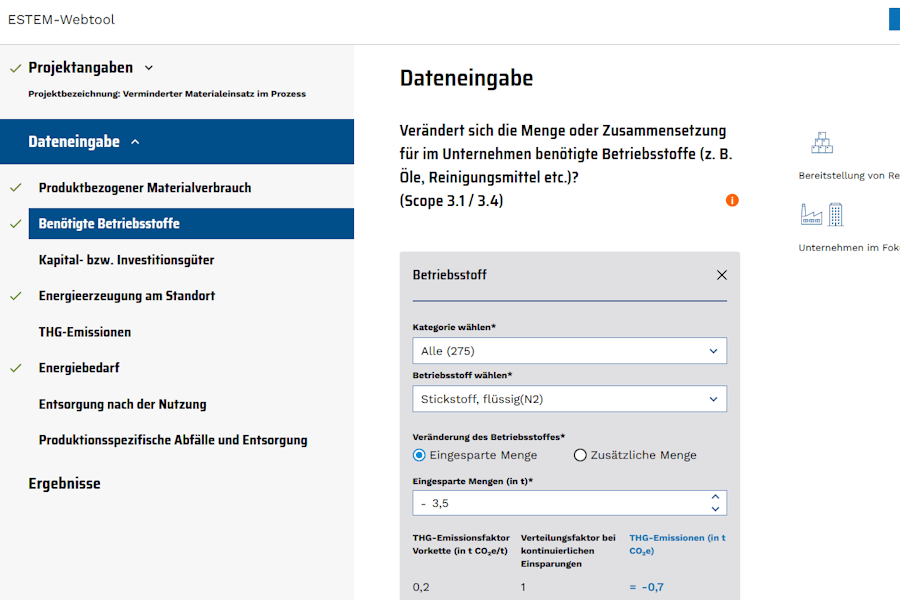Click the Unternehmen im Fokus factory icon
This screenshot has width=900, height=600.
(822, 214)
